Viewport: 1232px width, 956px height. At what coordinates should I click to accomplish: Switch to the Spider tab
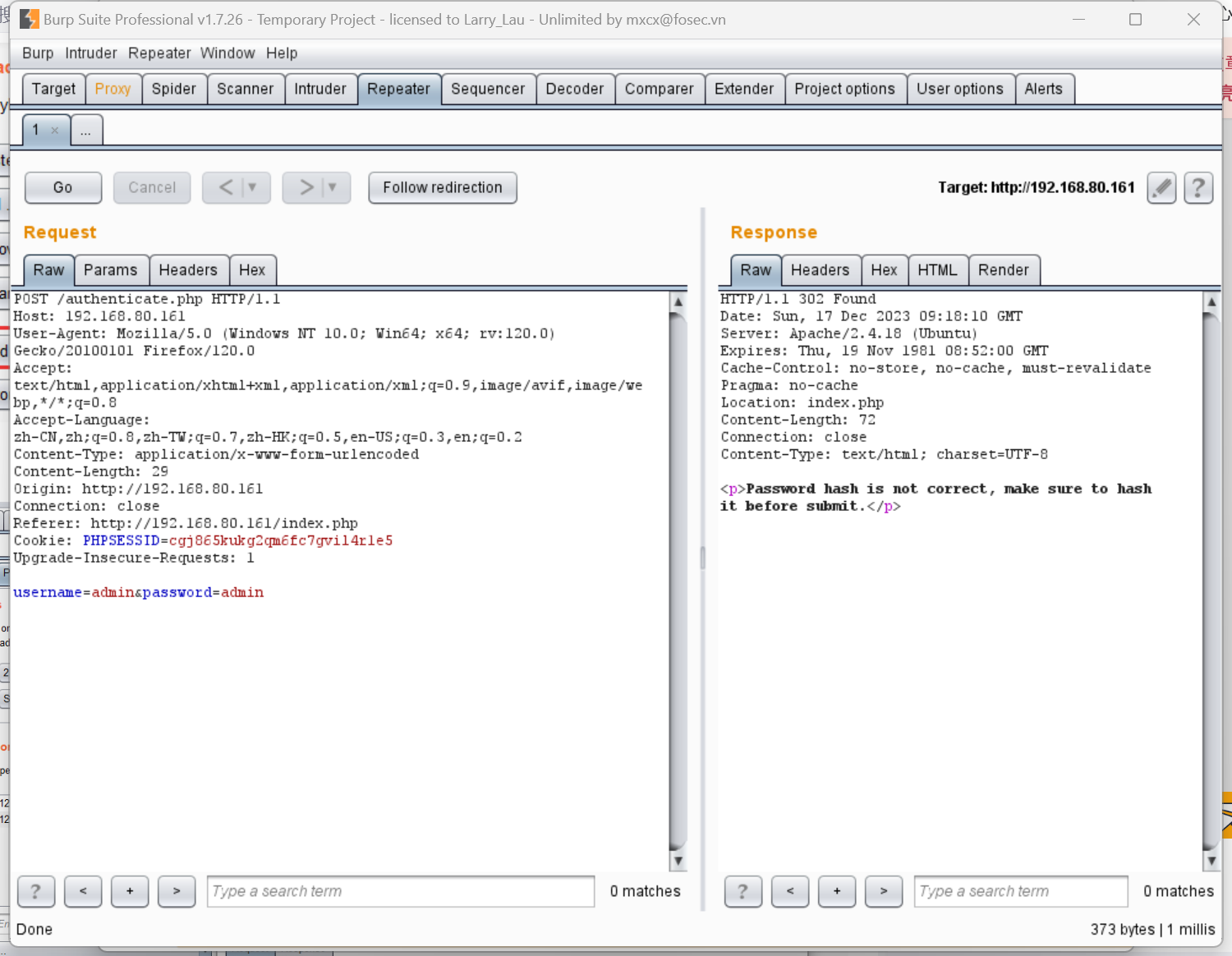pyautogui.click(x=174, y=89)
